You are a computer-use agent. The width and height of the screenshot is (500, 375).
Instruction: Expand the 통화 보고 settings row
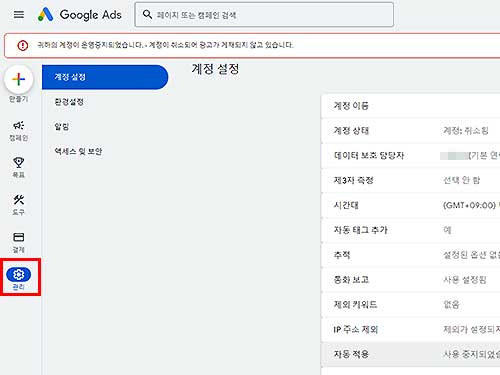[x=411, y=280]
